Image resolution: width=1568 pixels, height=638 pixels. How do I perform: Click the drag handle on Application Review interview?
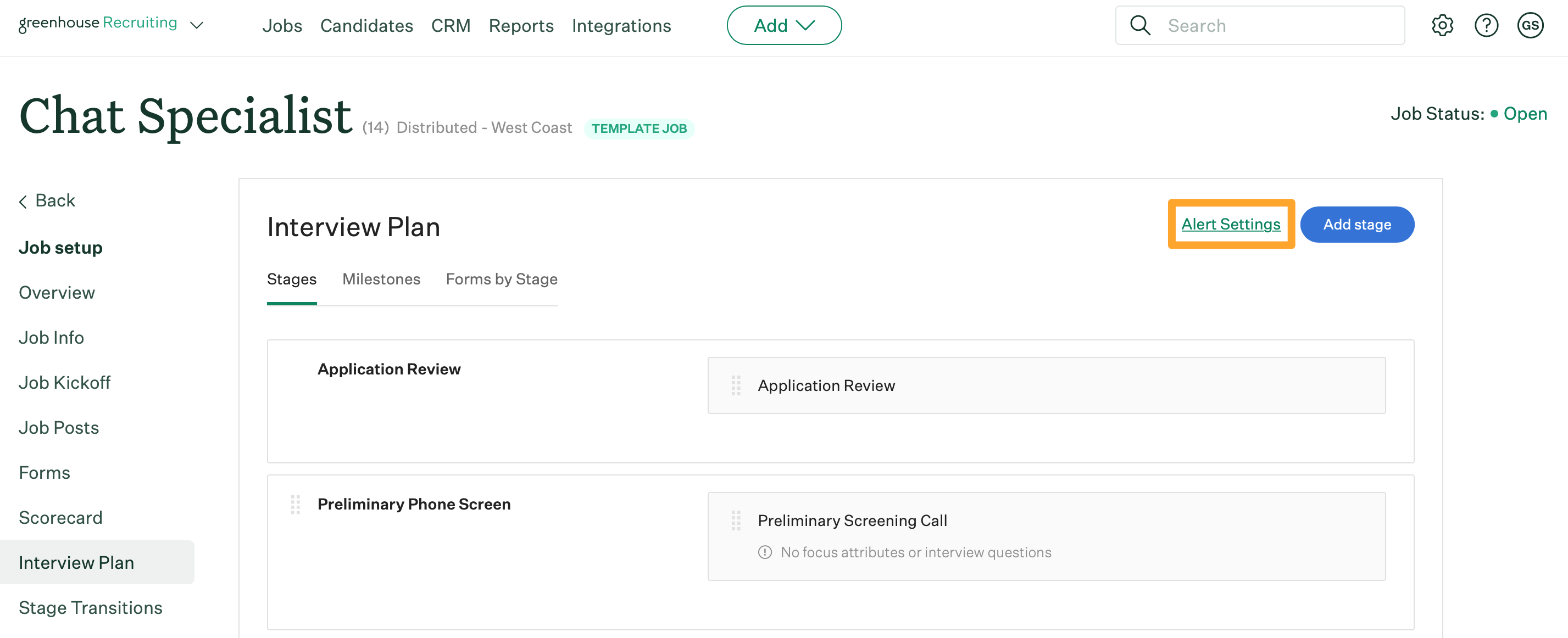point(735,385)
